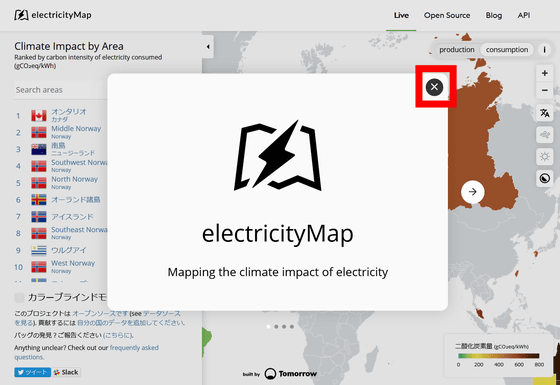560x385 pixels.
Task: Open the bug report こちらに link
Action: coord(118,335)
